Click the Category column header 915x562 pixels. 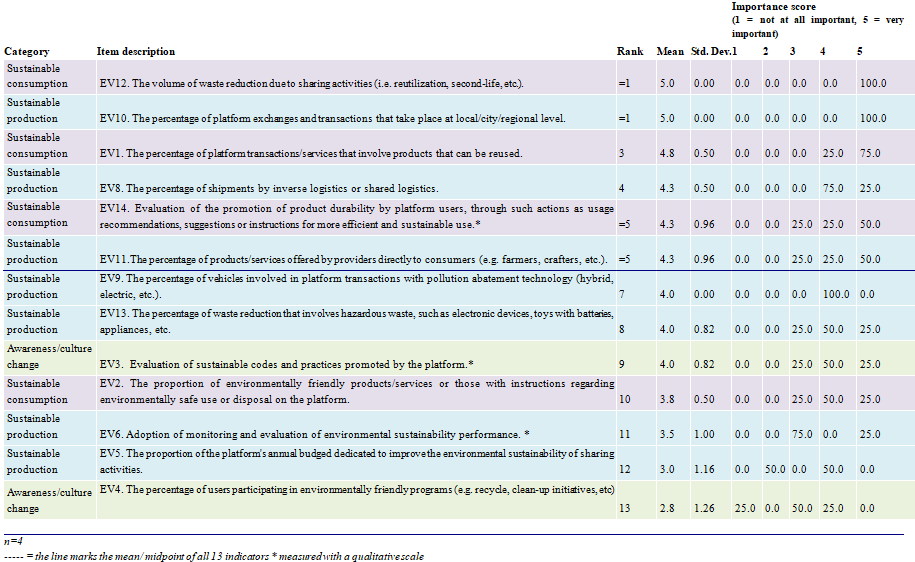pos(27,52)
